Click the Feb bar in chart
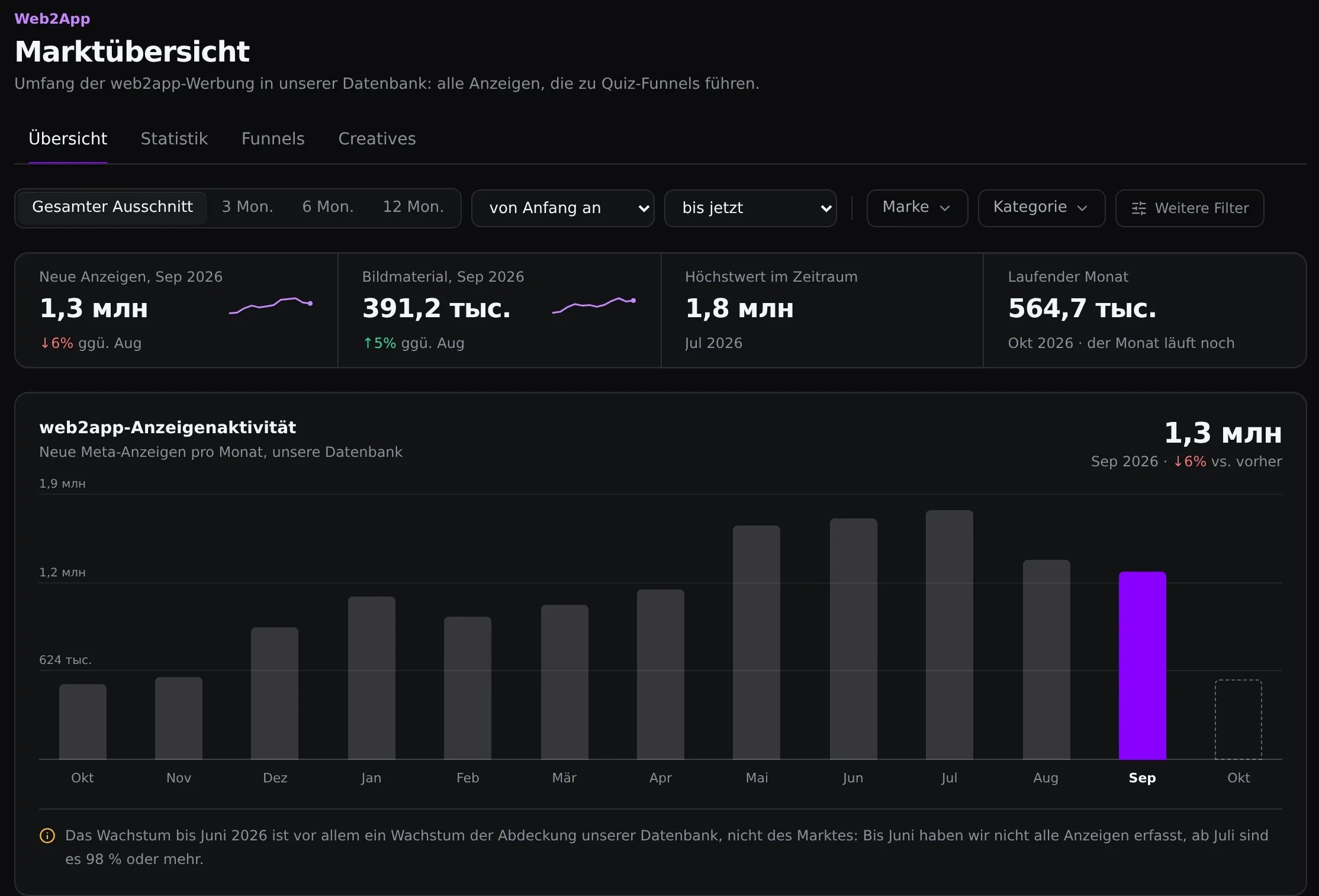 pos(468,688)
